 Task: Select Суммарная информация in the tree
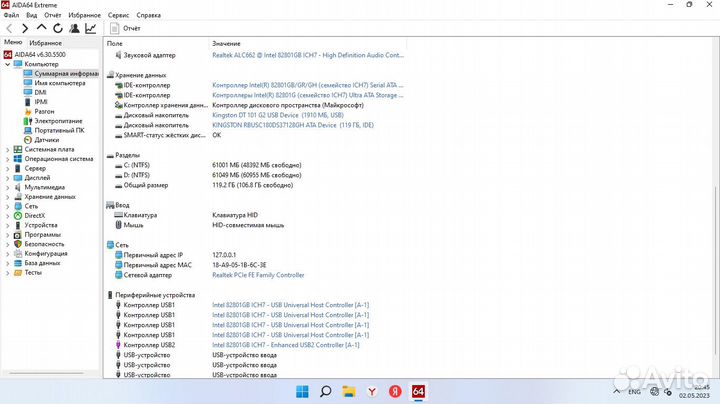(61, 73)
